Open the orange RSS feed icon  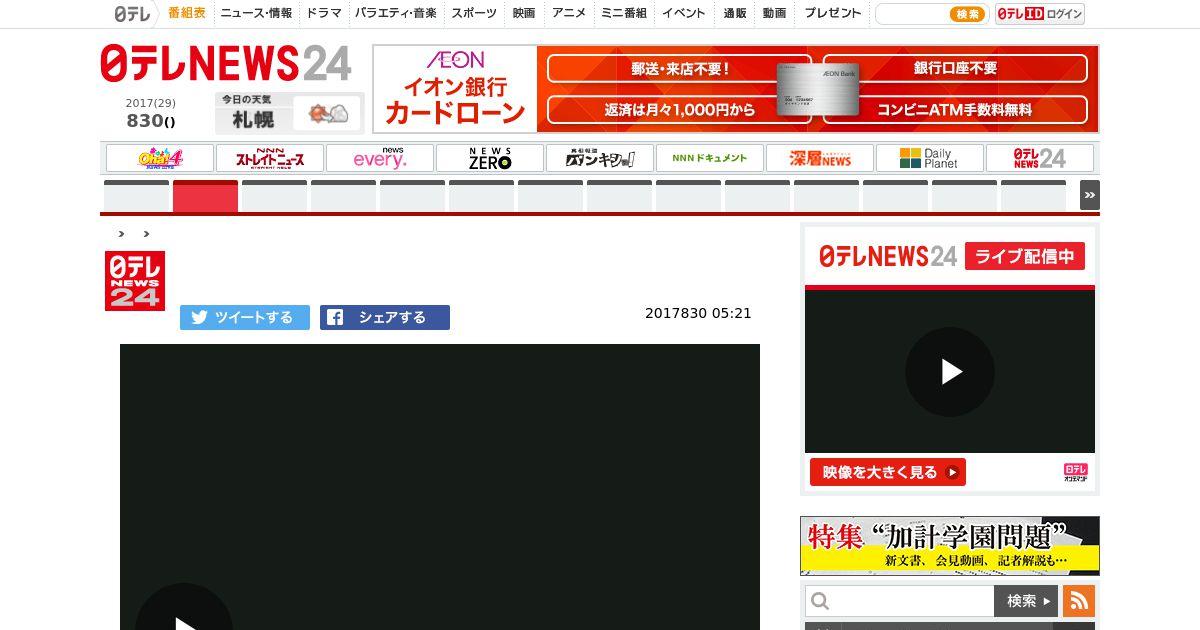click(x=1079, y=601)
